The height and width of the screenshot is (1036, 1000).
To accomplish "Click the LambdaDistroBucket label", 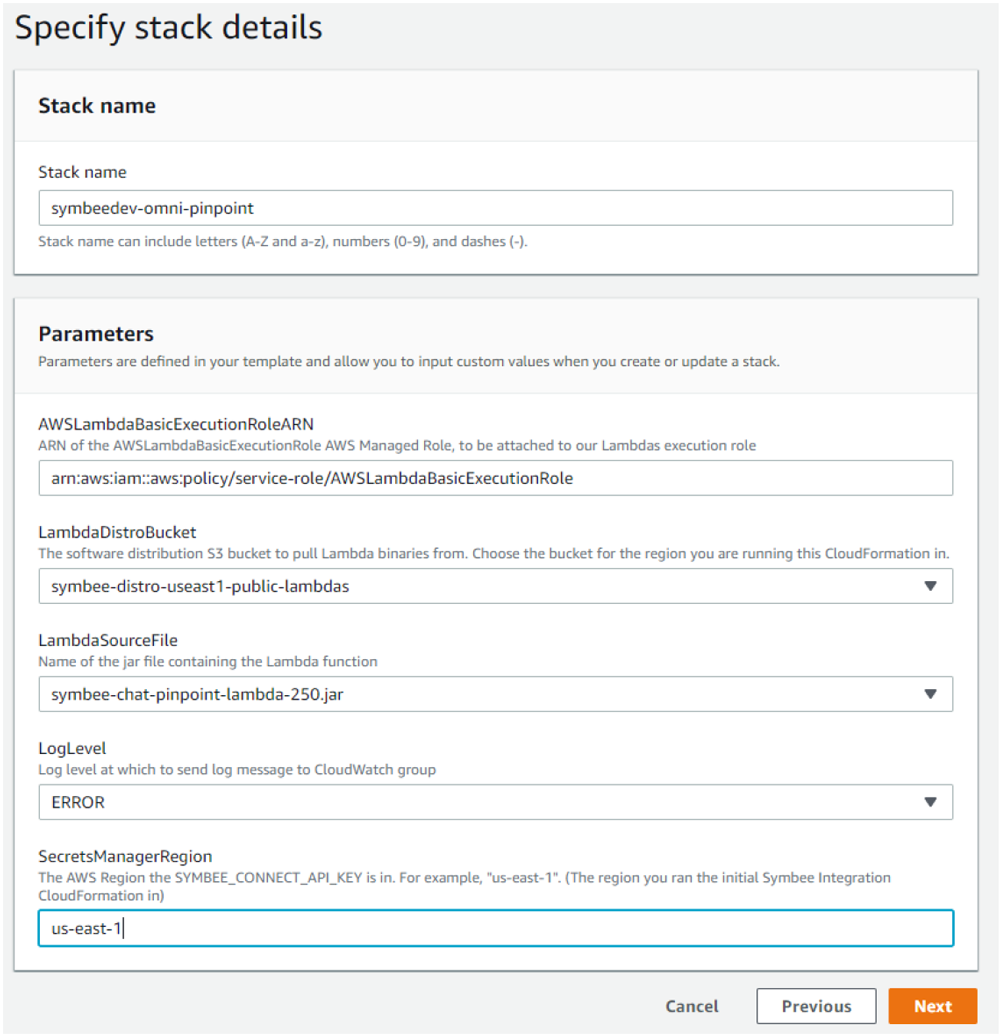I will 117,533.
